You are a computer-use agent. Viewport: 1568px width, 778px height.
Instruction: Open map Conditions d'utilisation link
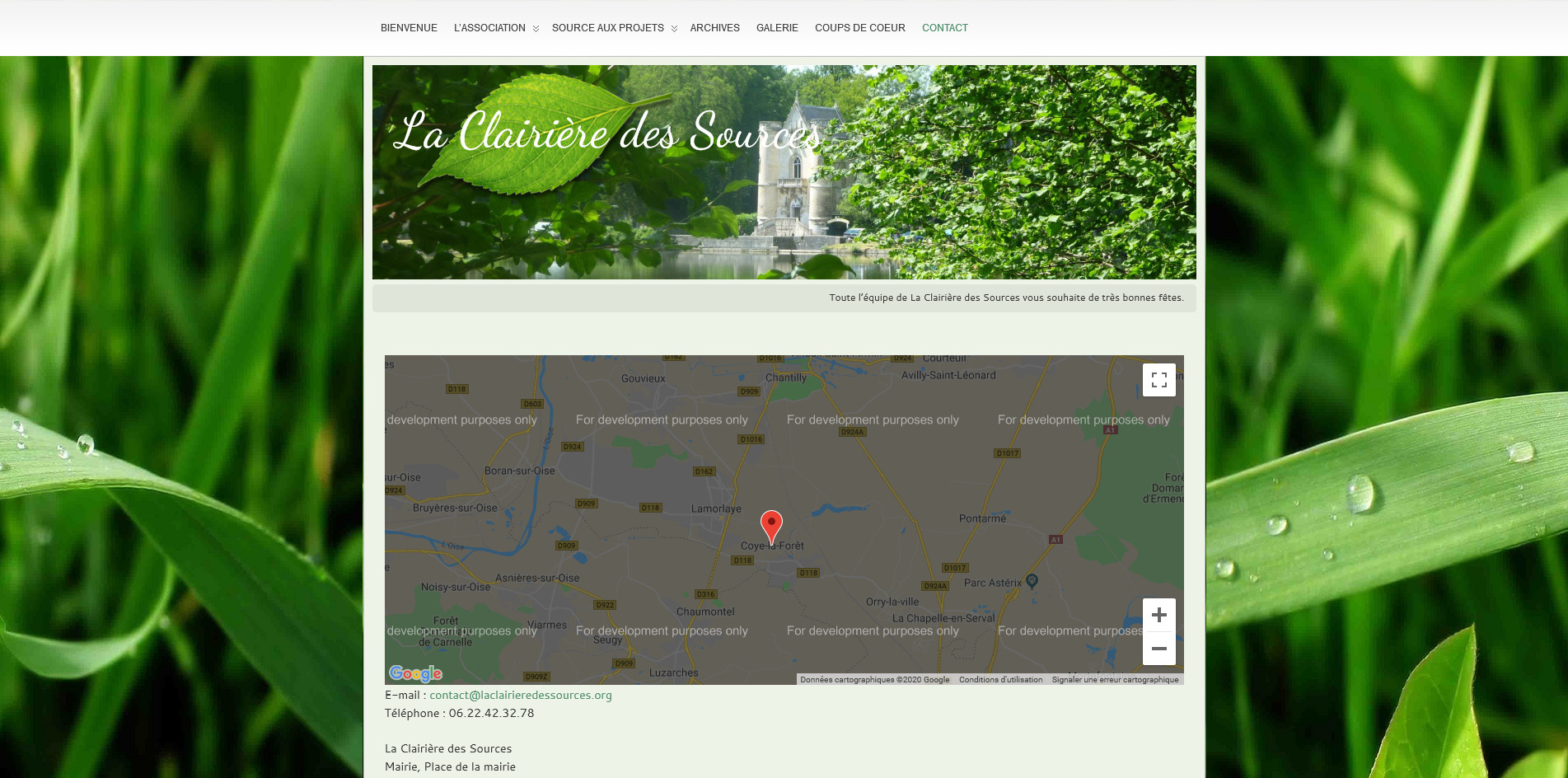click(1000, 680)
